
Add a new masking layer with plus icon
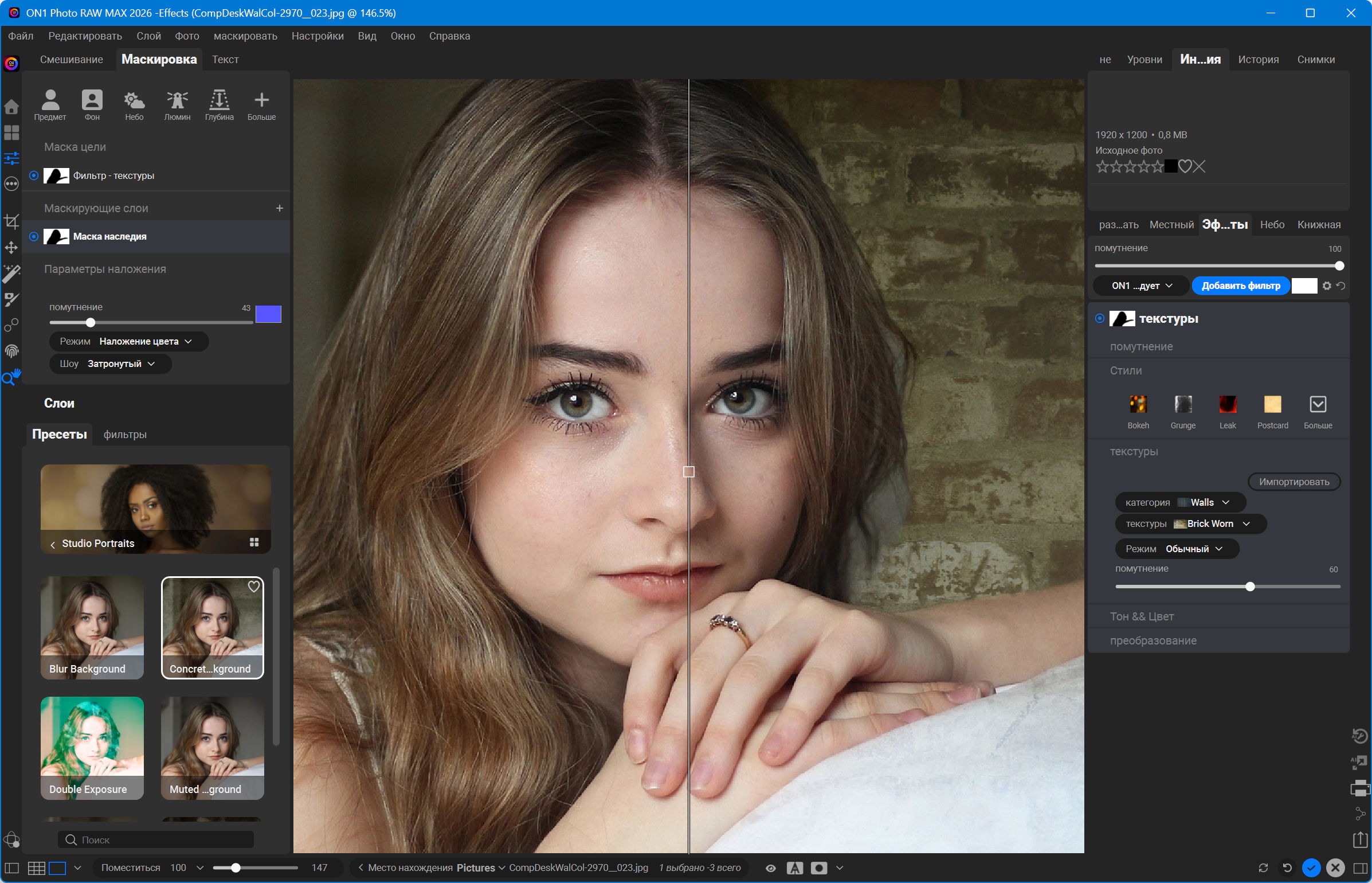pos(280,208)
